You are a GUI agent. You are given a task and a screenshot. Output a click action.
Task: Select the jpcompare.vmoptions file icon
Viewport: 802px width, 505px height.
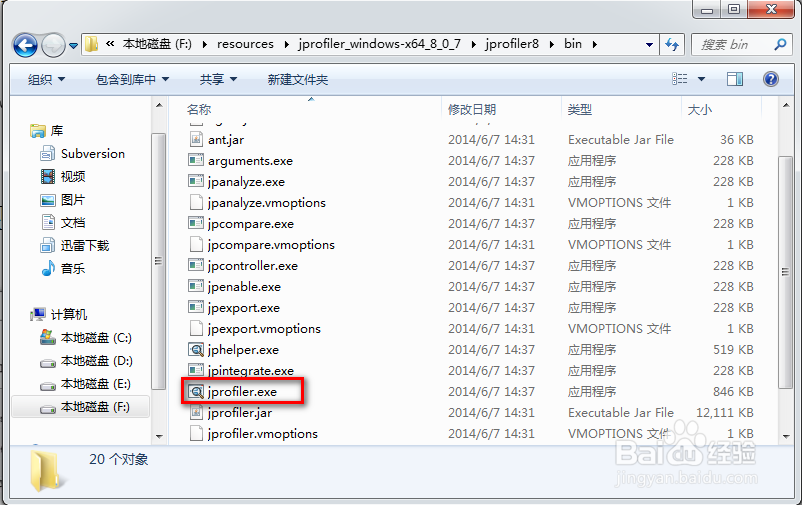click(196, 244)
